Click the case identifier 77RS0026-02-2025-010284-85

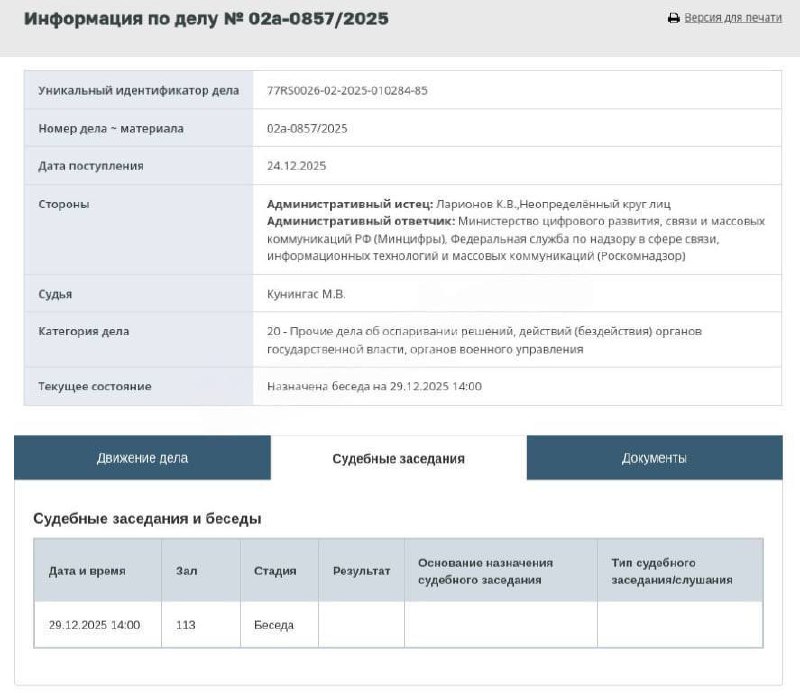coord(347,90)
